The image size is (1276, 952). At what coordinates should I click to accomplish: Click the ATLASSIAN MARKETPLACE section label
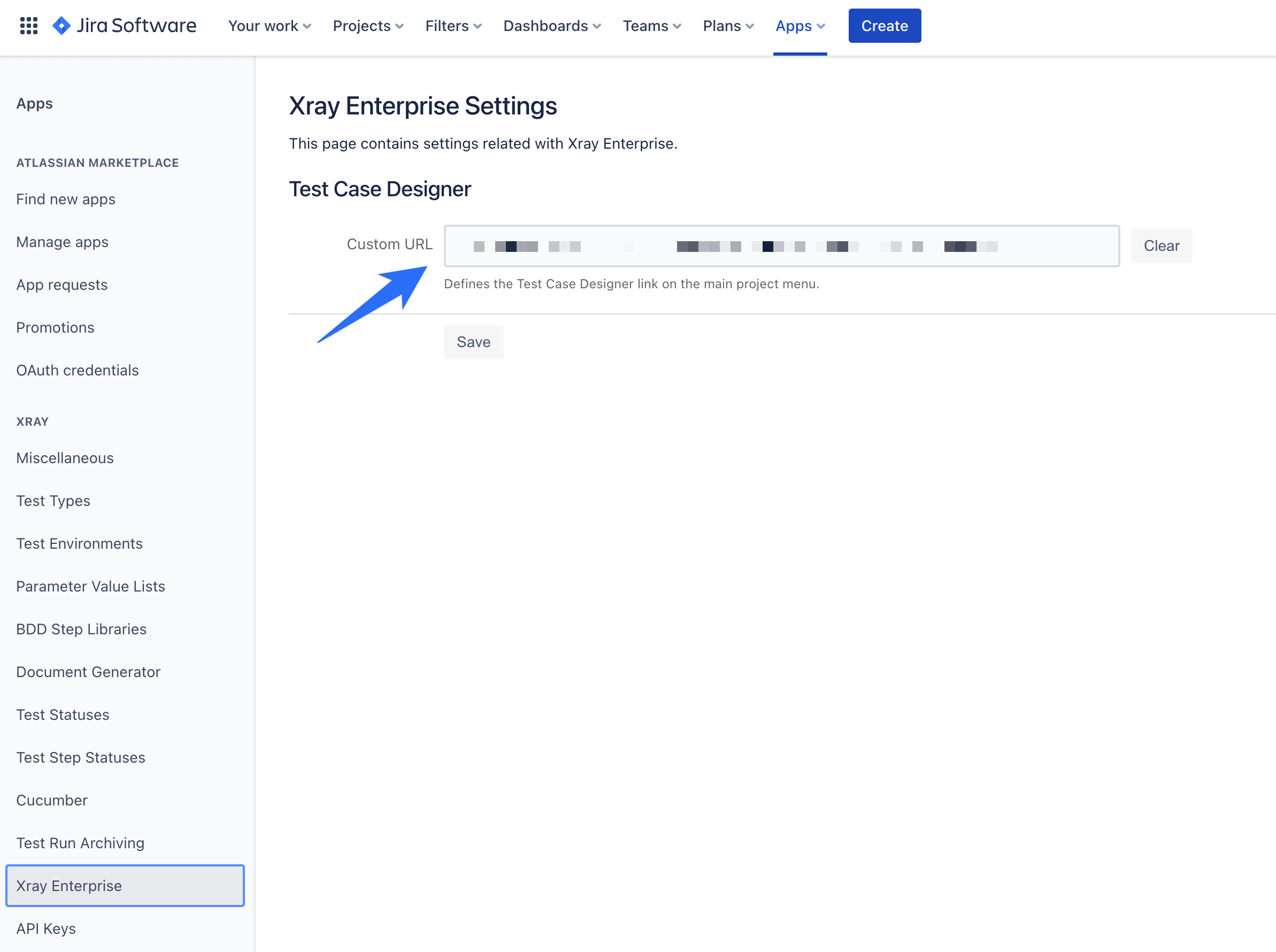pos(97,163)
